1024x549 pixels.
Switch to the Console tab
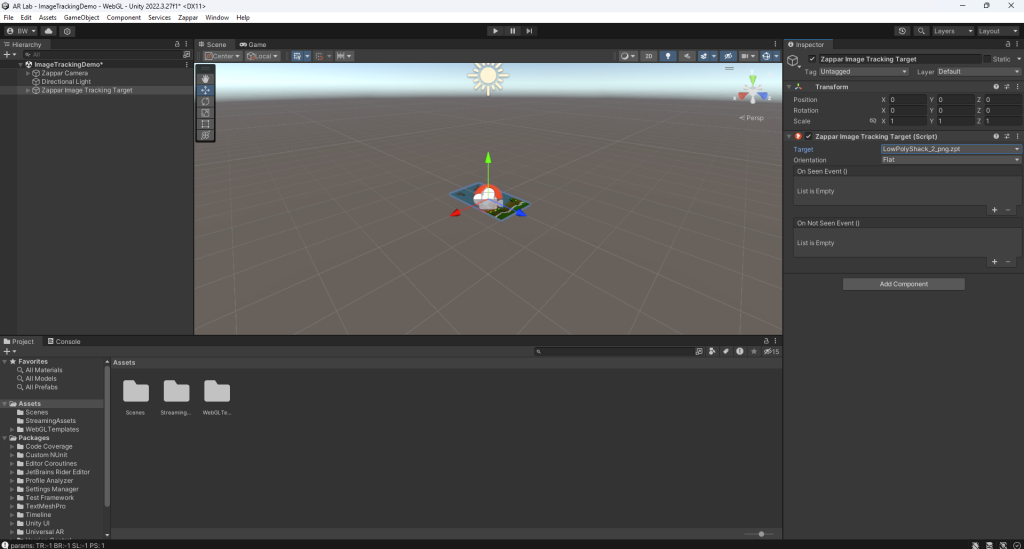pyautogui.click(x=67, y=341)
